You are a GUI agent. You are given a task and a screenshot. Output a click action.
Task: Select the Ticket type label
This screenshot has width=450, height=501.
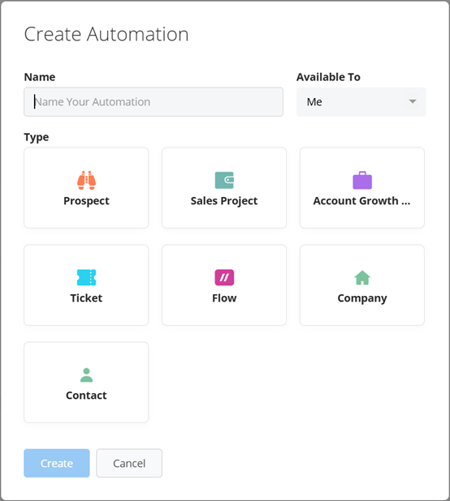pos(86,298)
